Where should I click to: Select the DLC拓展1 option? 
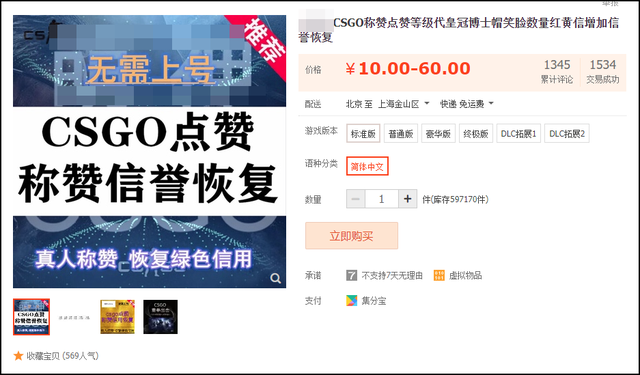[519, 133]
